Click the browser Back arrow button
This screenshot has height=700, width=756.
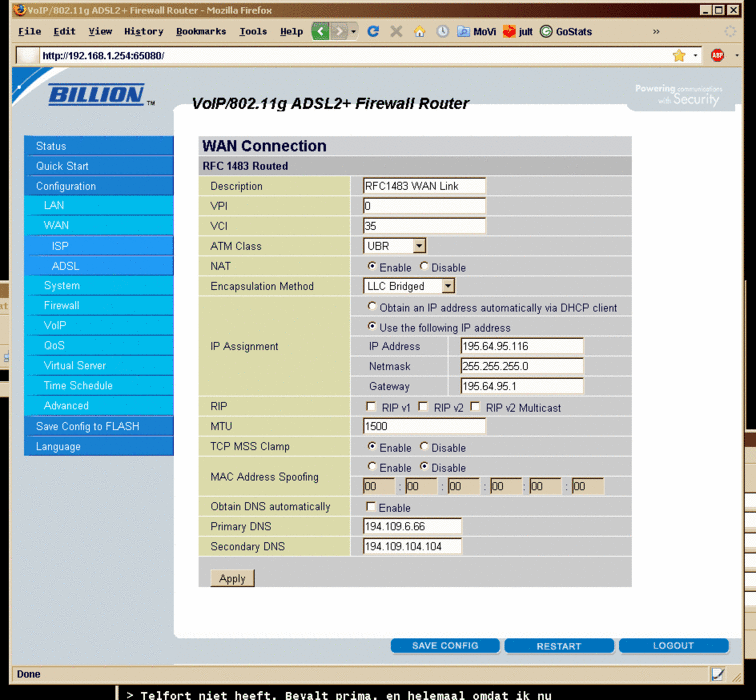click(320, 31)
